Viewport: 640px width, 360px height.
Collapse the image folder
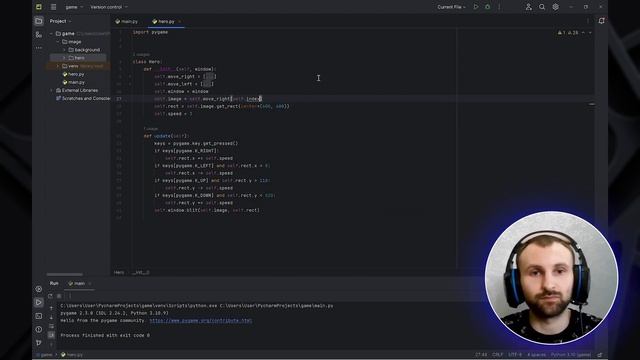[x=58, y=42]
